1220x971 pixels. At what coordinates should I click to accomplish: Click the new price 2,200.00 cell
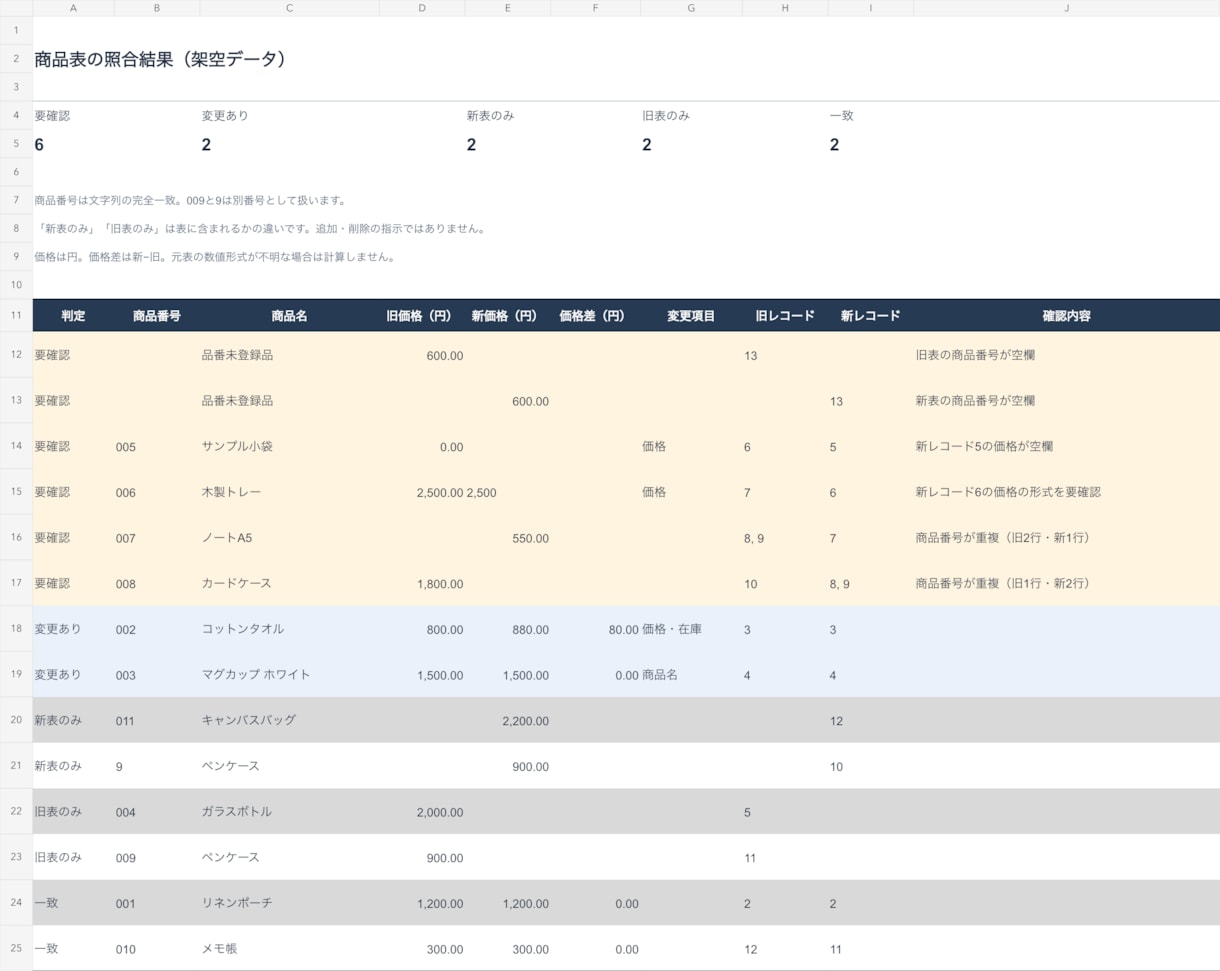click(x=508, y=720)
